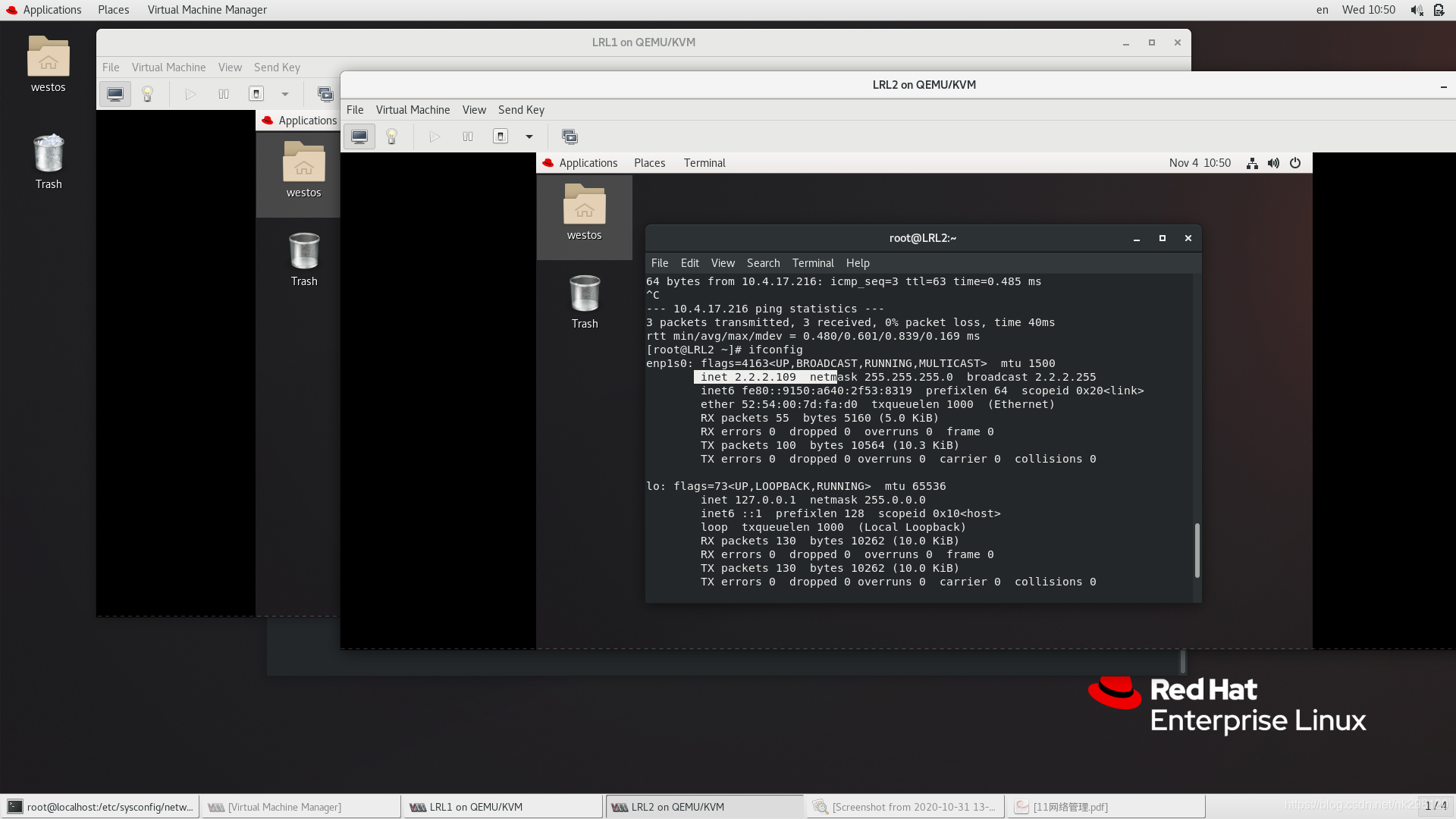Click the en input language indicator
1456x819 pixels.
point(1323,10)
